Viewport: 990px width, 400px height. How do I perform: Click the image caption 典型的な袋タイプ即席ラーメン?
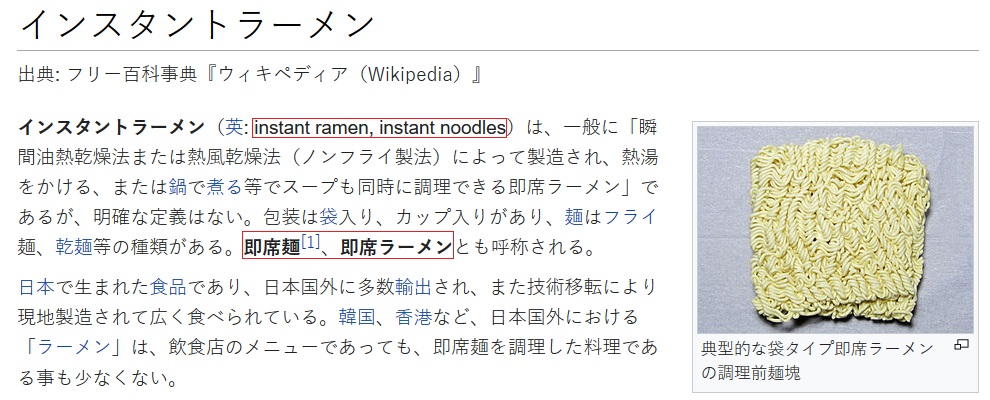(x=817, y=348)
